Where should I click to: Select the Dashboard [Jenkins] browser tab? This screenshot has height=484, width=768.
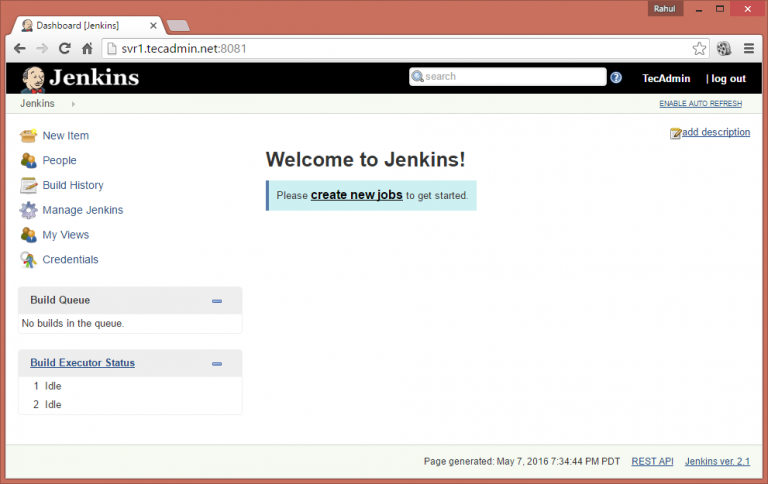[85, 24]
